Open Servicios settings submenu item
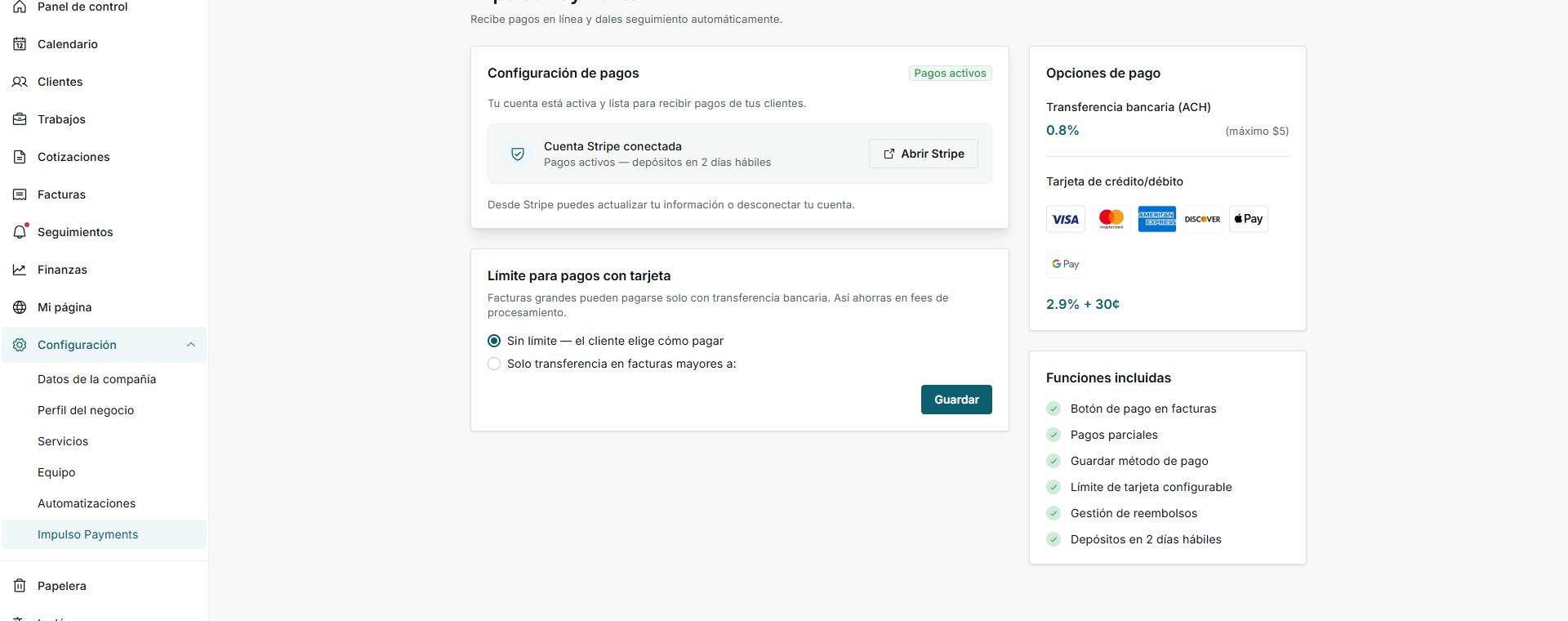The width and height of the screenshot is (1568, 621). tap(104, 441)
